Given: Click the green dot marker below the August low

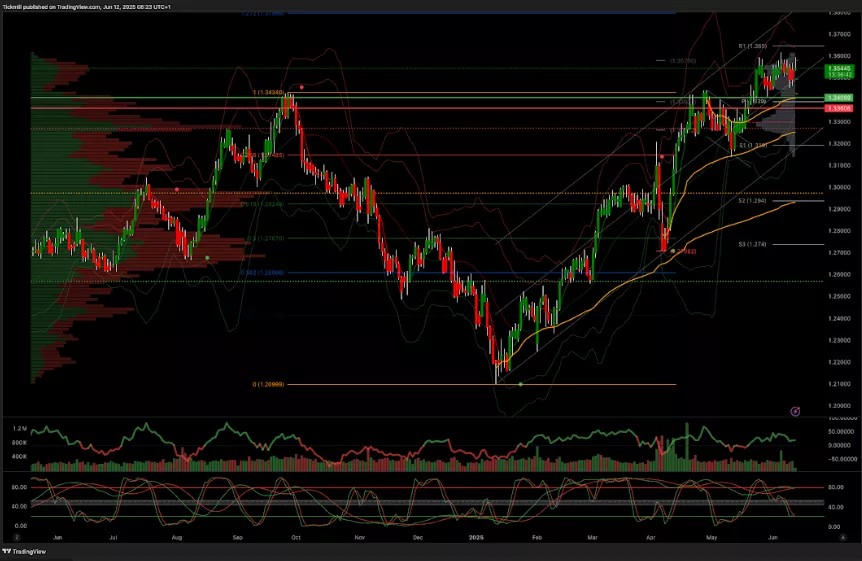Looking at the screenshot, I should (x=207, y=258).
